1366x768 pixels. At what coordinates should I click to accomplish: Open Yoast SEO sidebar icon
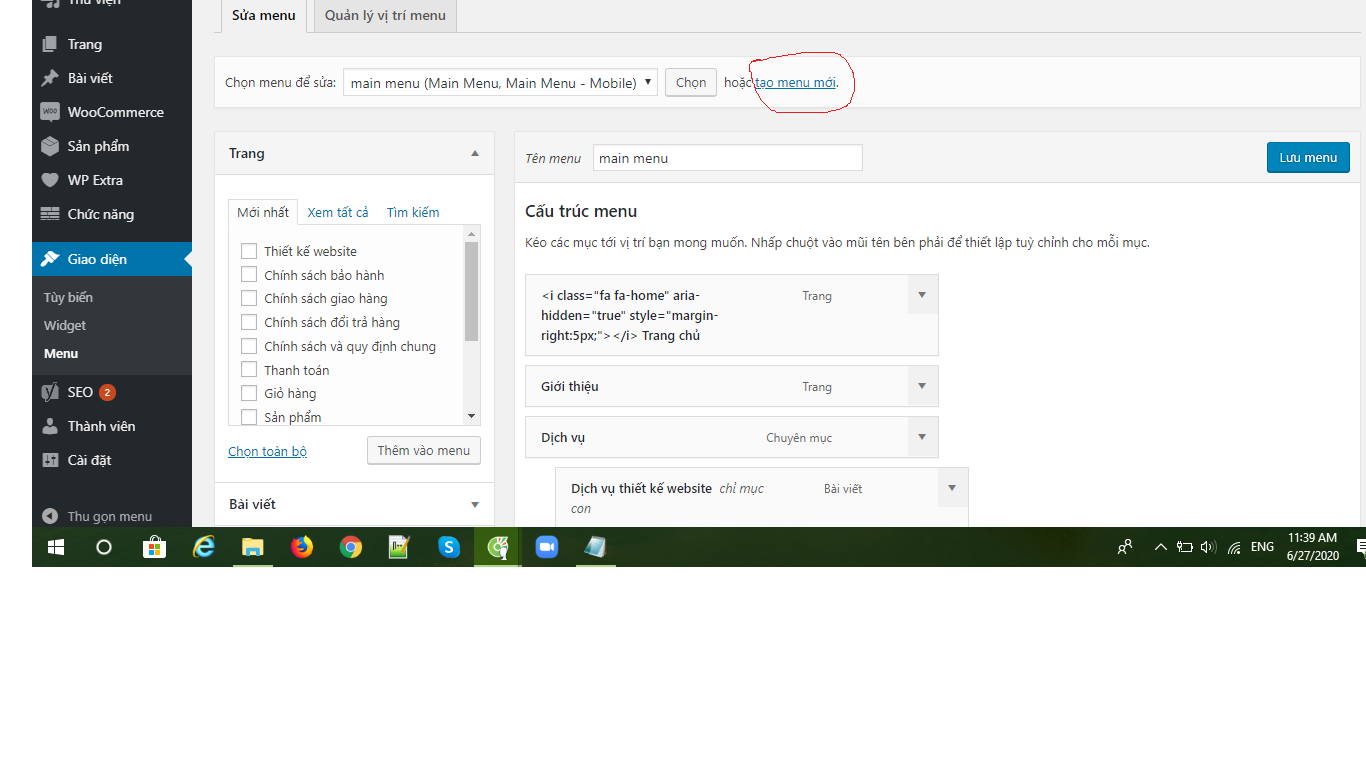click(50, 392)
